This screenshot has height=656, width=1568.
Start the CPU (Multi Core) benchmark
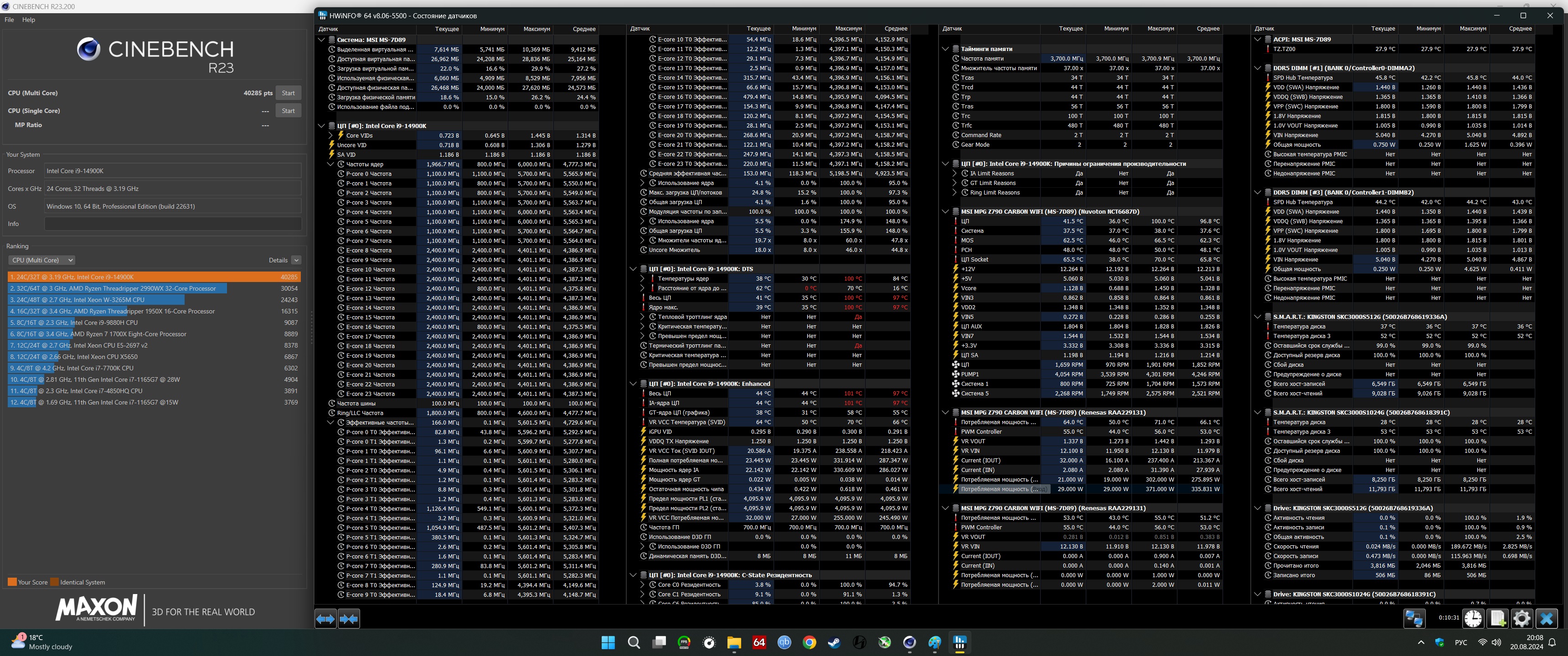(288, 93)
